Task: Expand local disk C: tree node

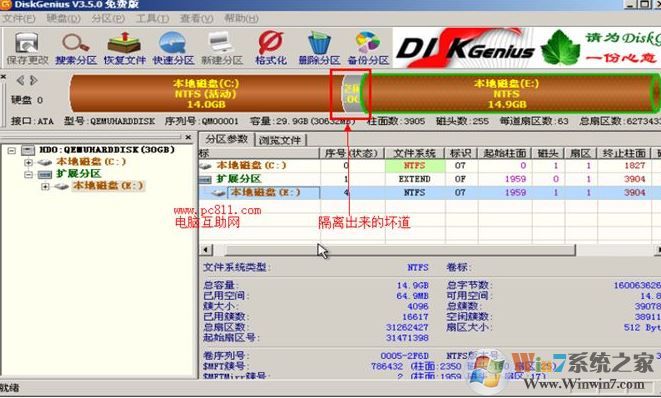Action: point(28,162)
